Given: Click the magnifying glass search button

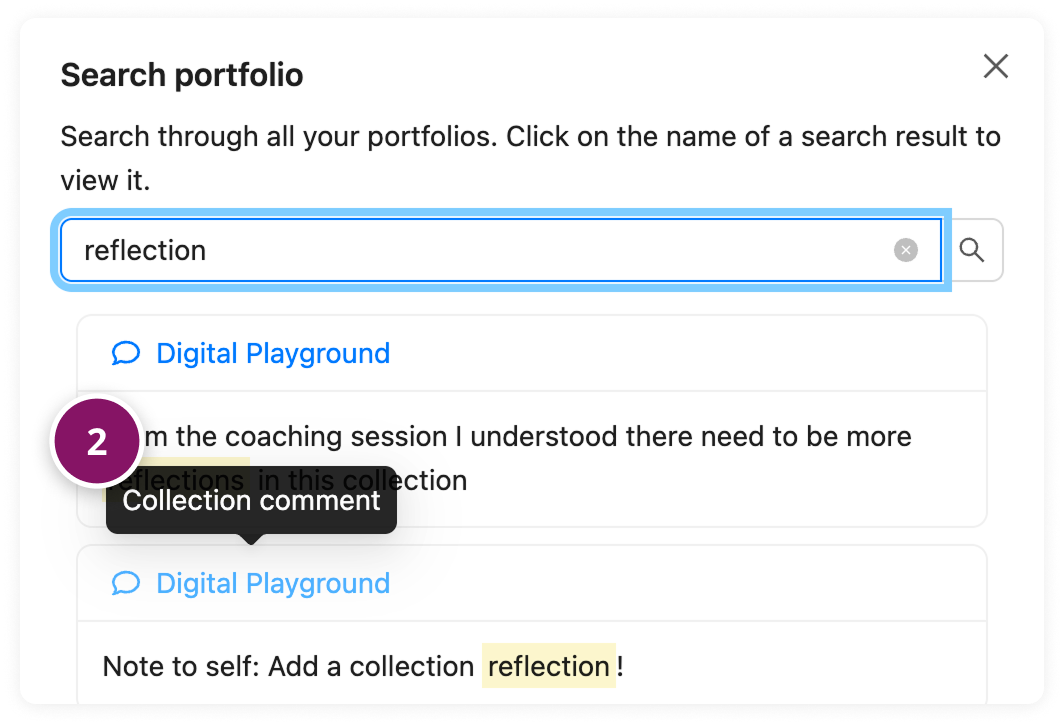Looking at the screenshot, I should pyautogui.click(x=972, y=250).
